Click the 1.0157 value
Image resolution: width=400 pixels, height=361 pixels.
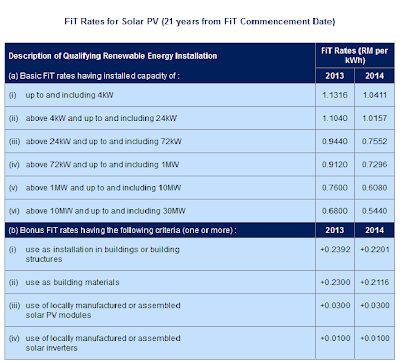pos(375,118)
